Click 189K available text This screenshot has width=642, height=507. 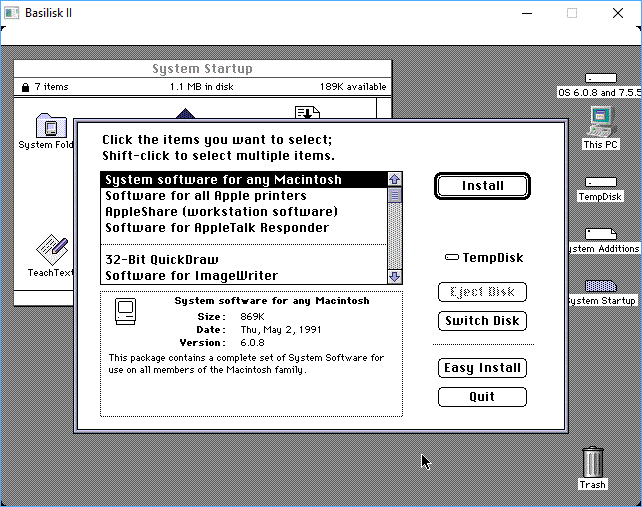click(353, 87)
